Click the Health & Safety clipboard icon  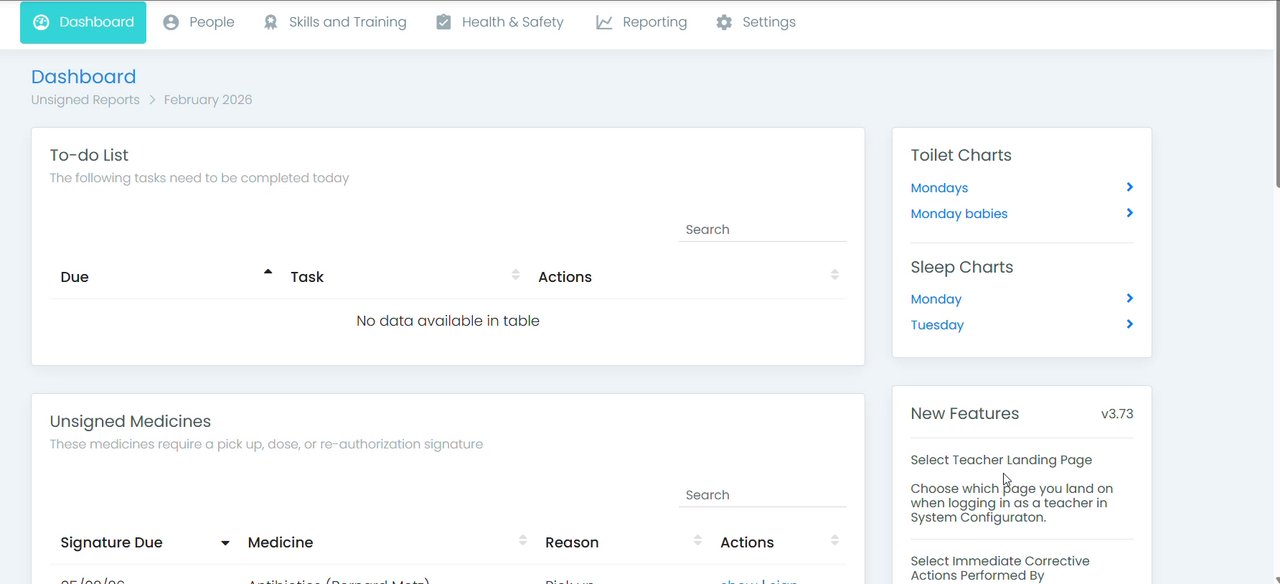coord(444,22)
